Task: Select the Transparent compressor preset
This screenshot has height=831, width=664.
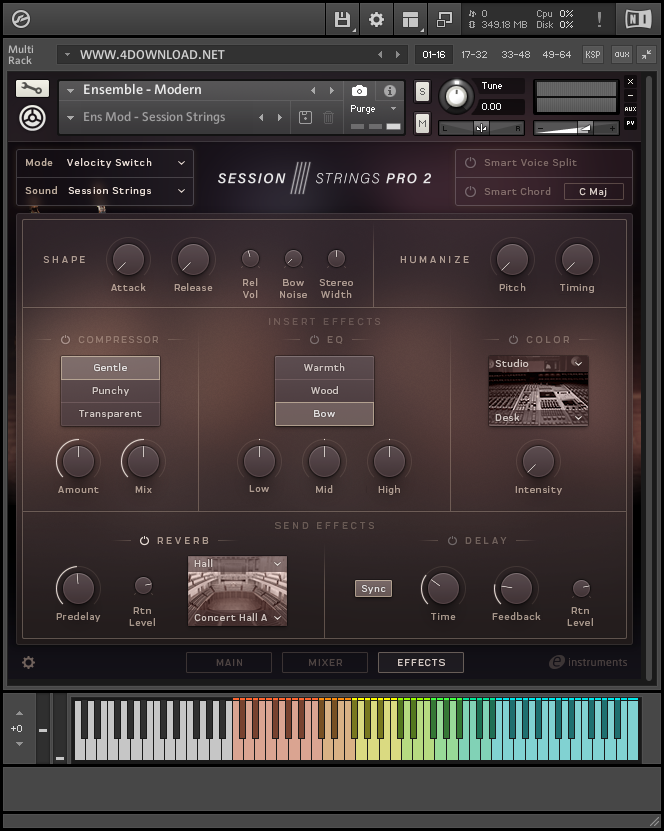Action: point(110,414)
